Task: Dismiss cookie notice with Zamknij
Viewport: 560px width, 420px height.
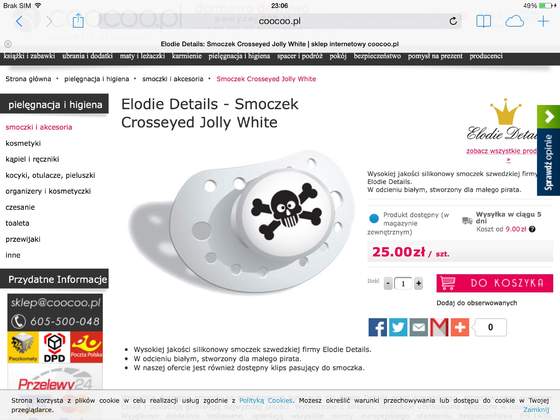Action: [536, 409]
